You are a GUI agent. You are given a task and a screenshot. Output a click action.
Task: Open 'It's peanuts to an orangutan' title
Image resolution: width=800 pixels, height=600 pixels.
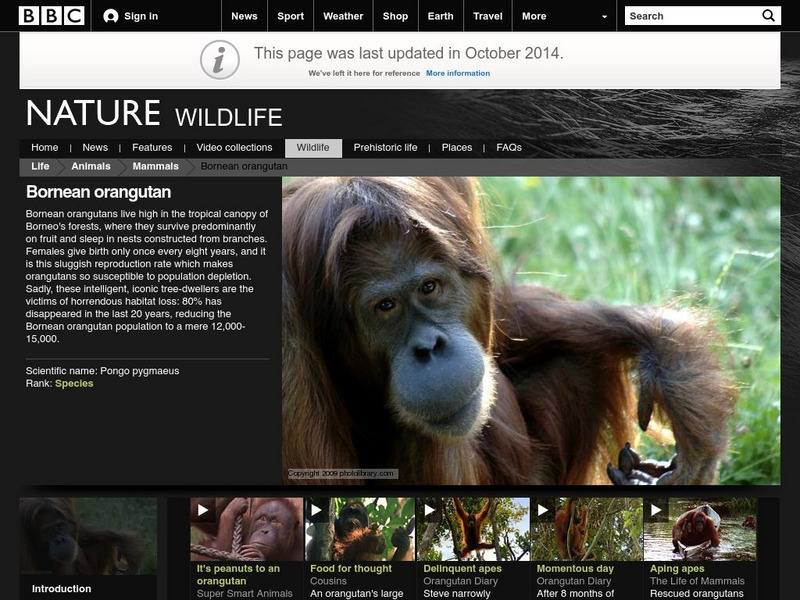(238, 574)
